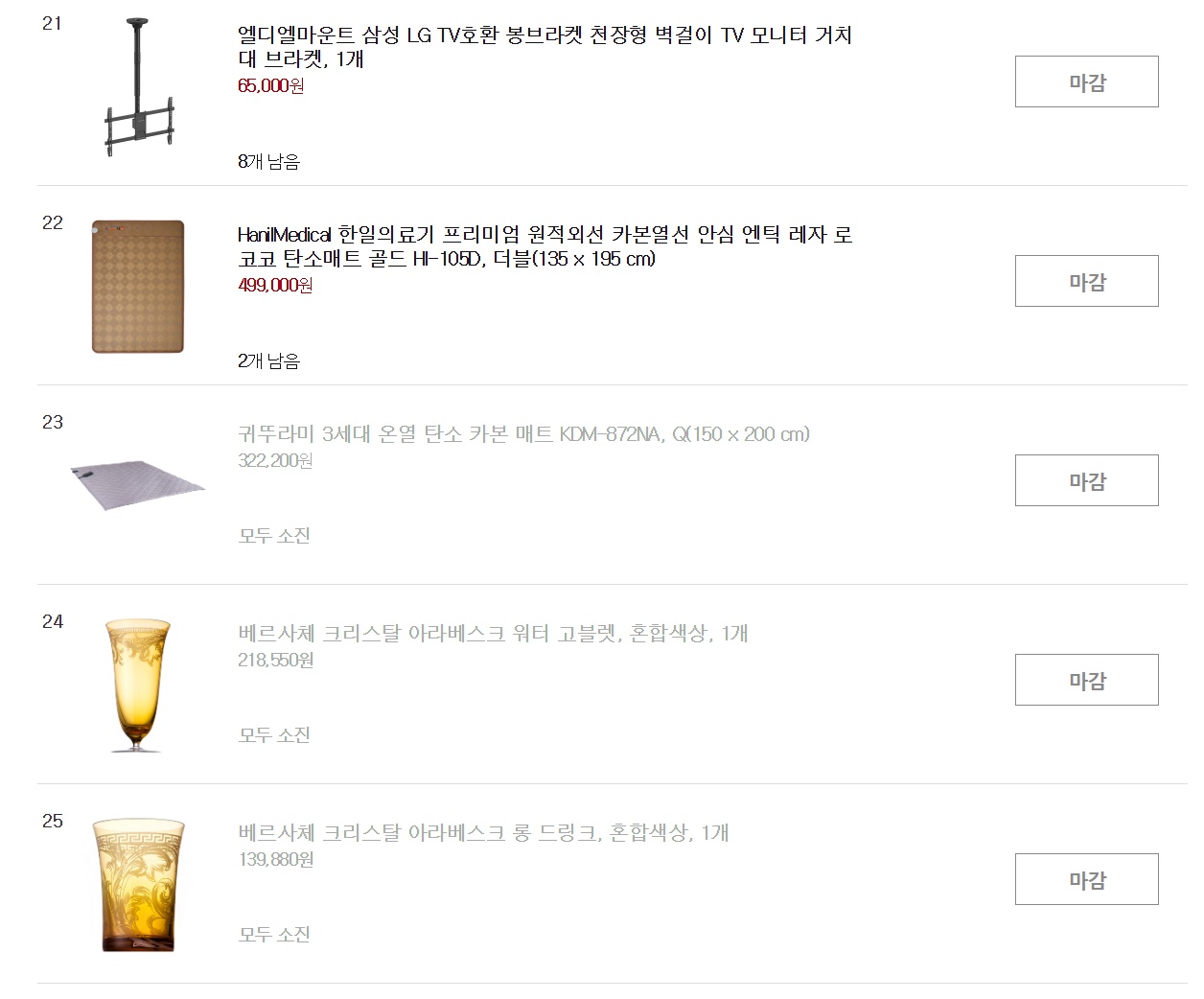Click 마감 button for item 24

point(1086,680)
